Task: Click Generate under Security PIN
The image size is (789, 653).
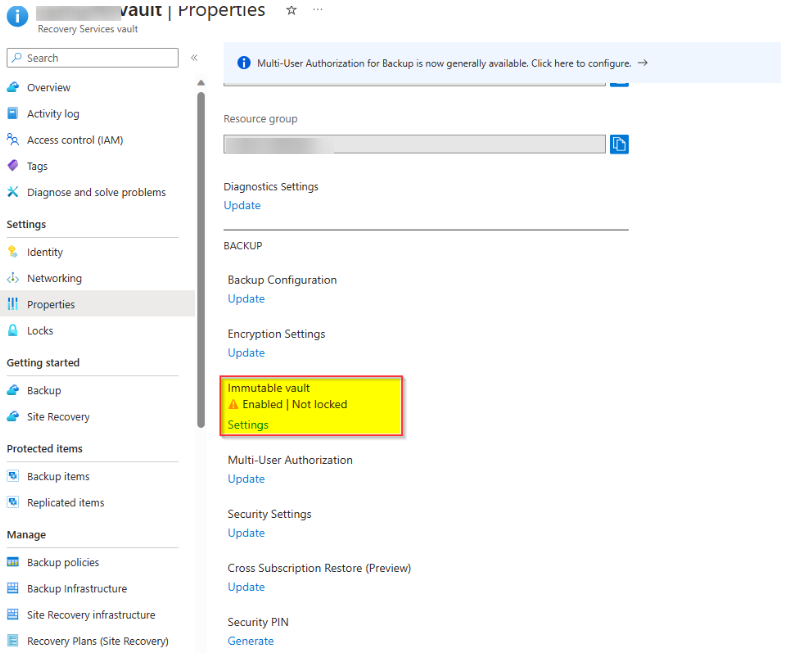Action: tap(251, 641)
